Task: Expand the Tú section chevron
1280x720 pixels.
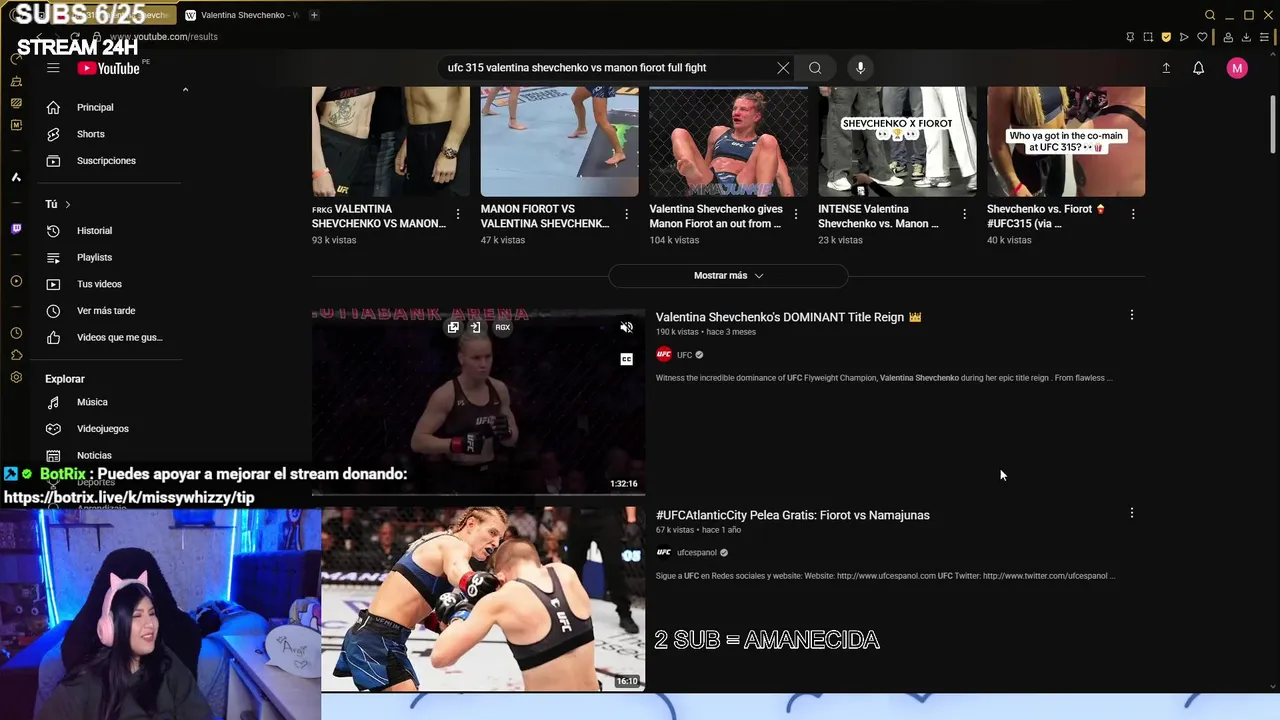Action: click(67, 204)
